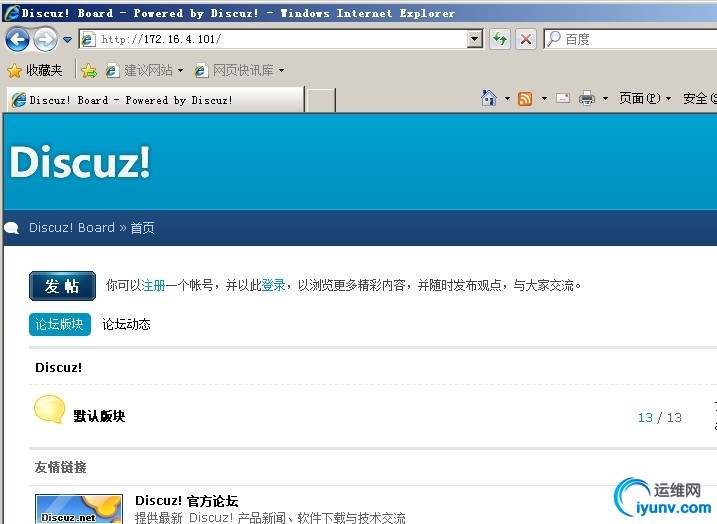
Task: Open the 建议网站 favorites link
Action: click(x=139, y=70)
